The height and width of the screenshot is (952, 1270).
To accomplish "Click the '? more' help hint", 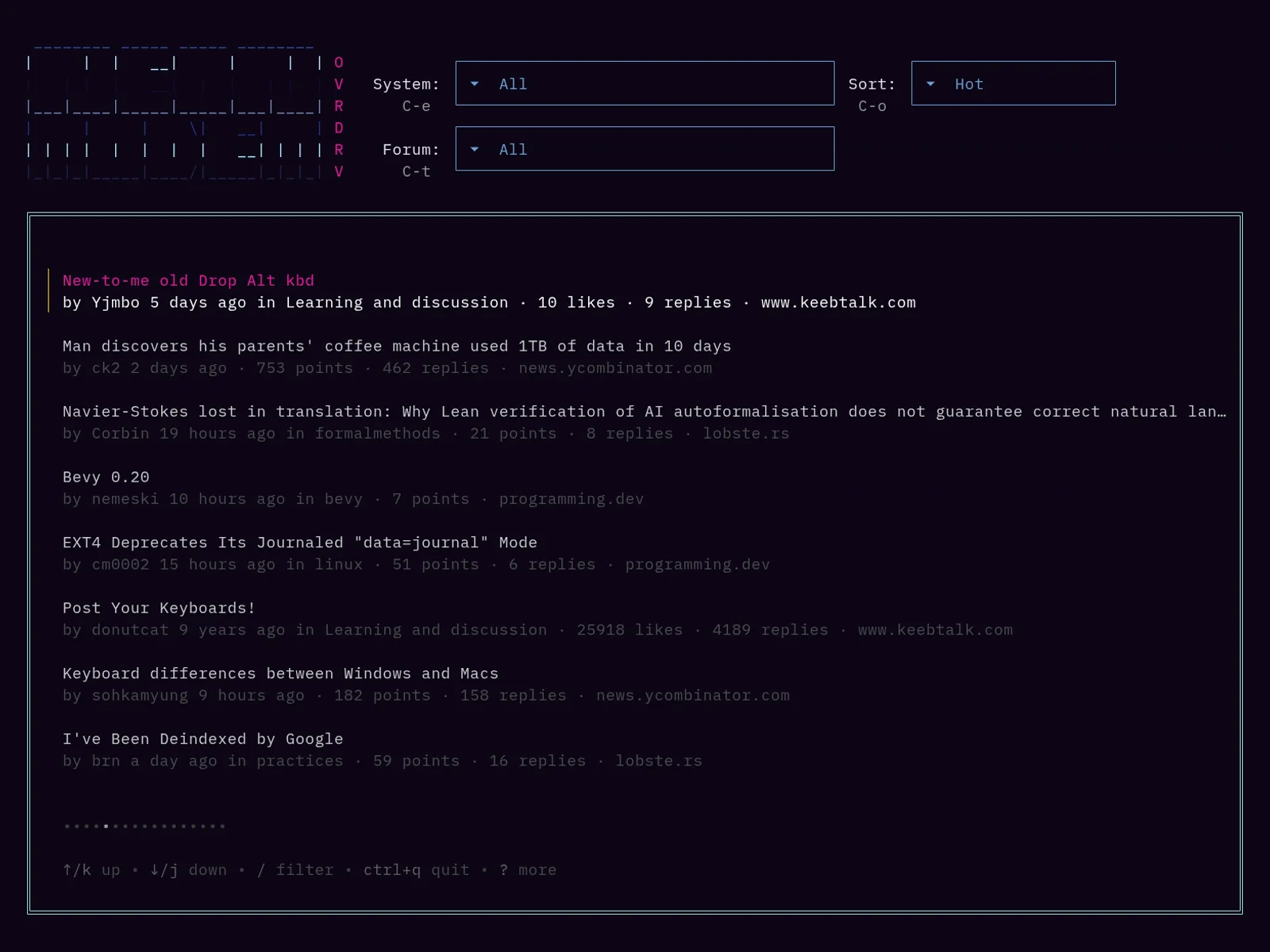I will (528, 870).
